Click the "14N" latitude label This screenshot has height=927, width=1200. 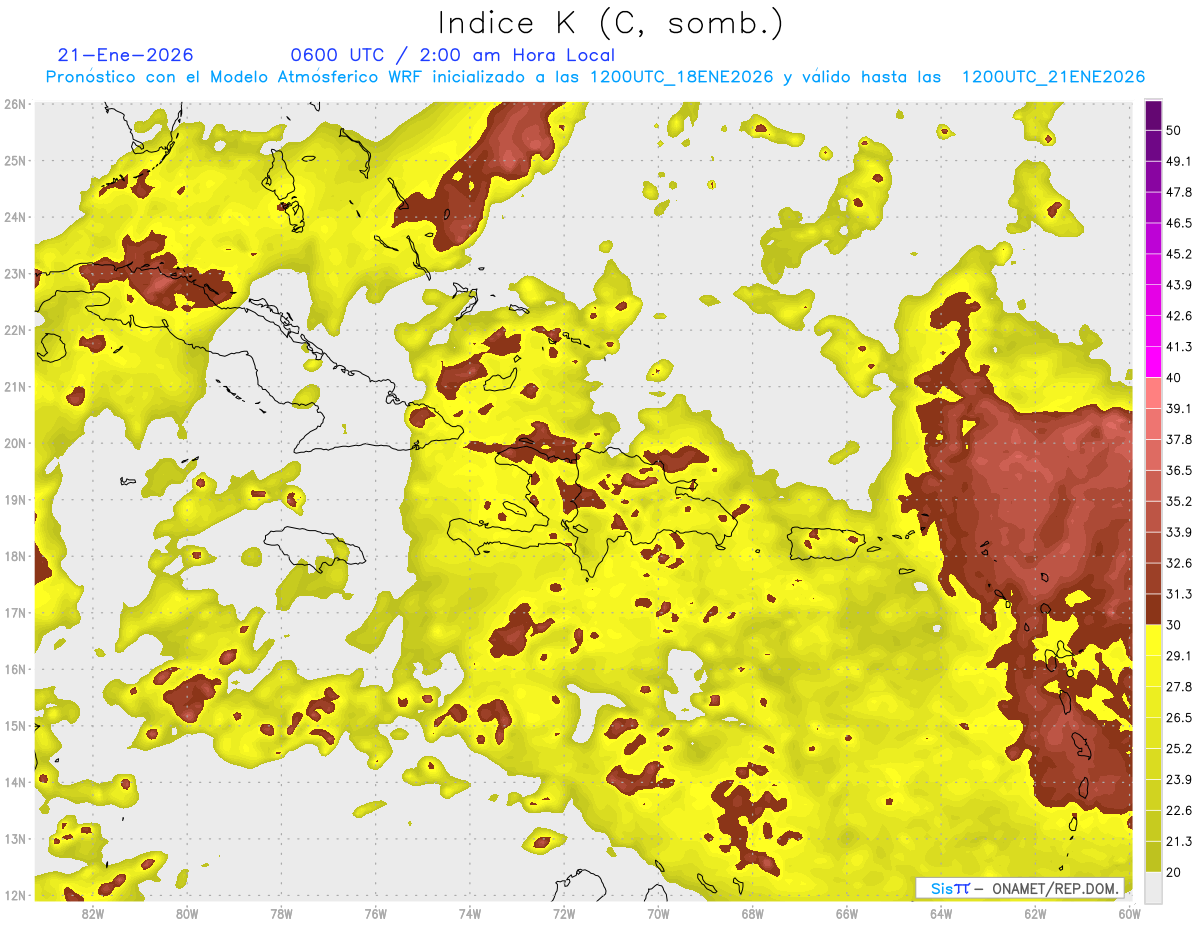(14, 782)
